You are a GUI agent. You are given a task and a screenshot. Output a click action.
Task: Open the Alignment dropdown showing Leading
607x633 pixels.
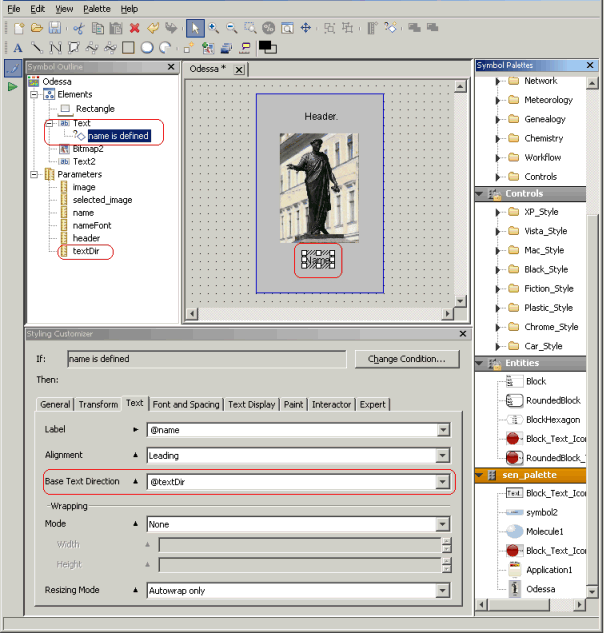coord(442,456)
